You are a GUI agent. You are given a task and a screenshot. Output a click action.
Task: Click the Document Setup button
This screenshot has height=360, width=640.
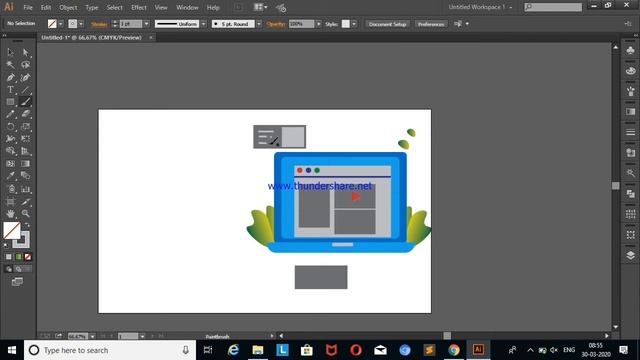point(387,24)
